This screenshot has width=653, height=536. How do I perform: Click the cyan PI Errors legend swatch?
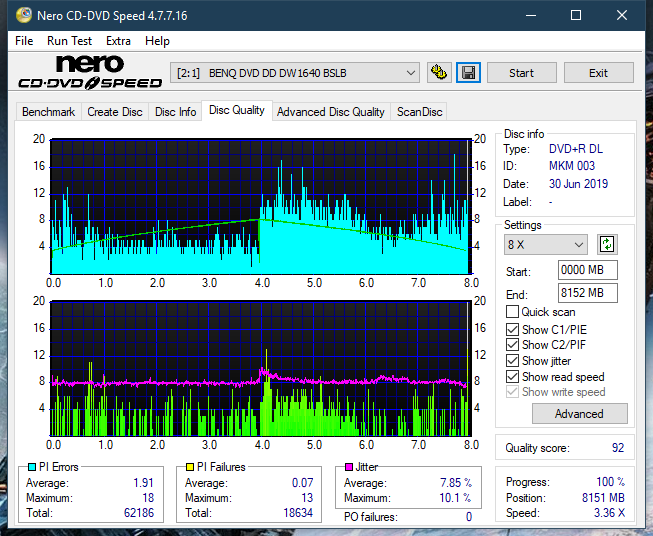coord(32,467)
